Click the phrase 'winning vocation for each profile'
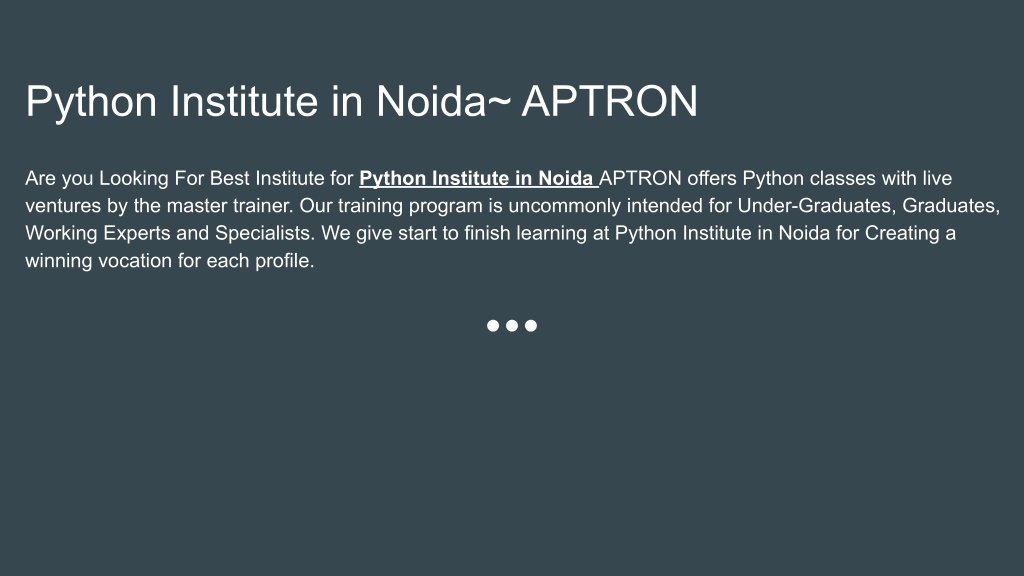The image size is (1024, 576). (170, 261)
